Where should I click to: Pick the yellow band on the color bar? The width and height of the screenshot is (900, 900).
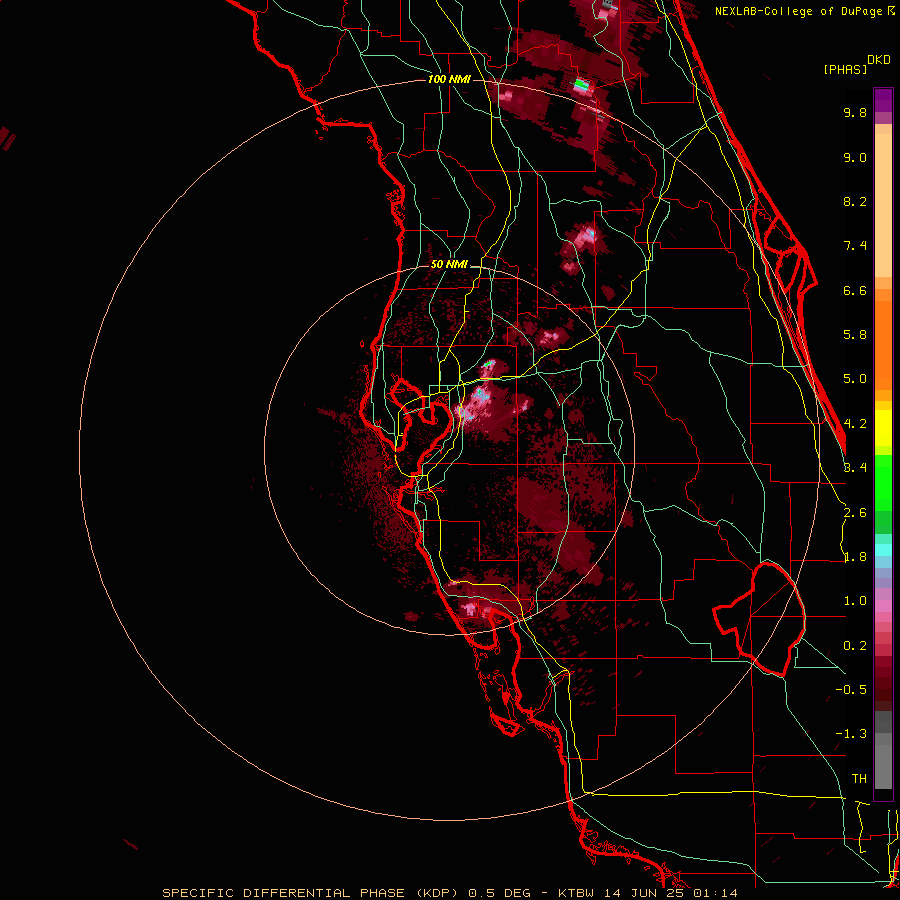click(x=883, y=428)
